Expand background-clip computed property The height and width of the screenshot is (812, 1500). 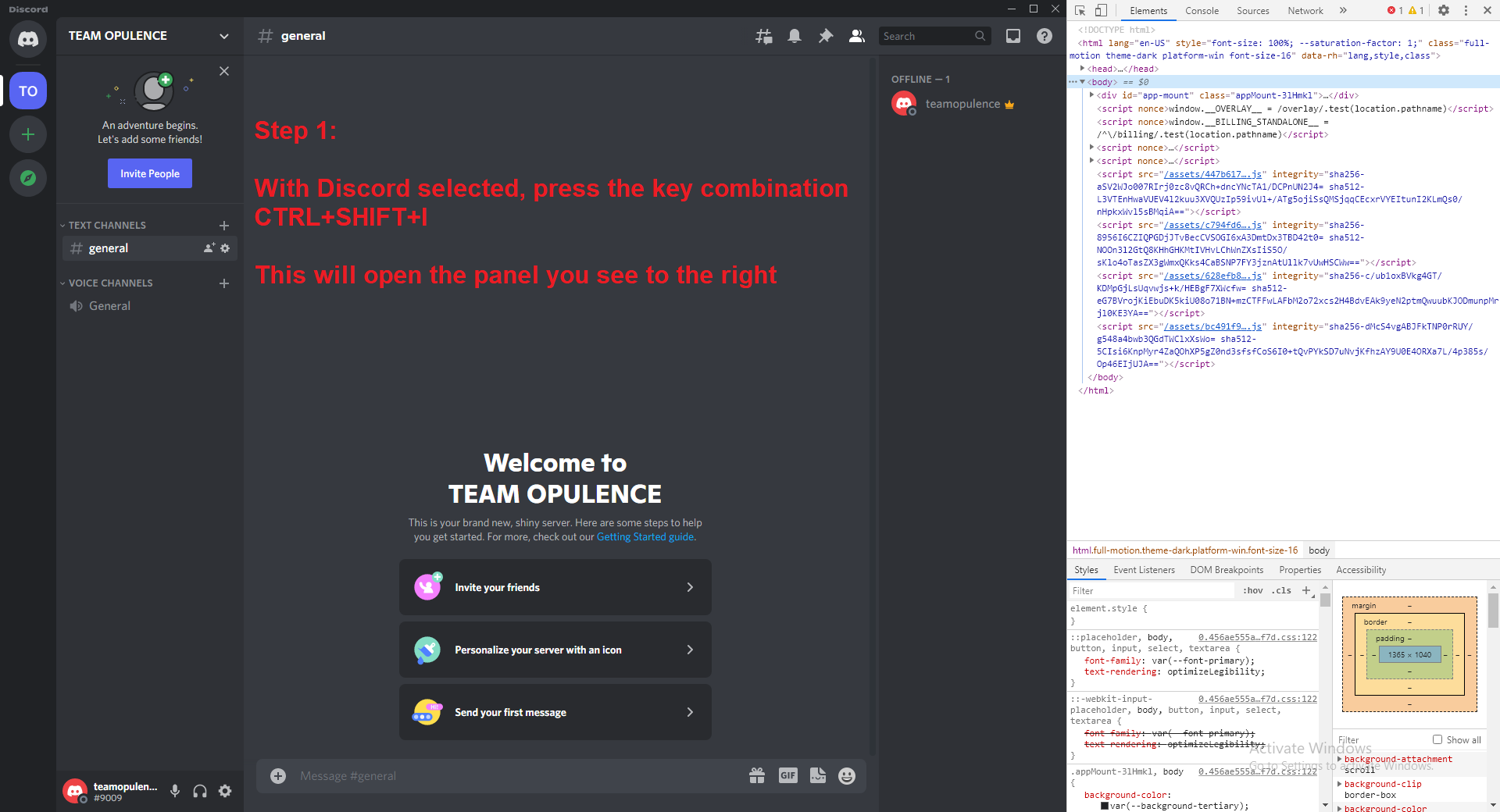(1340, 784)
